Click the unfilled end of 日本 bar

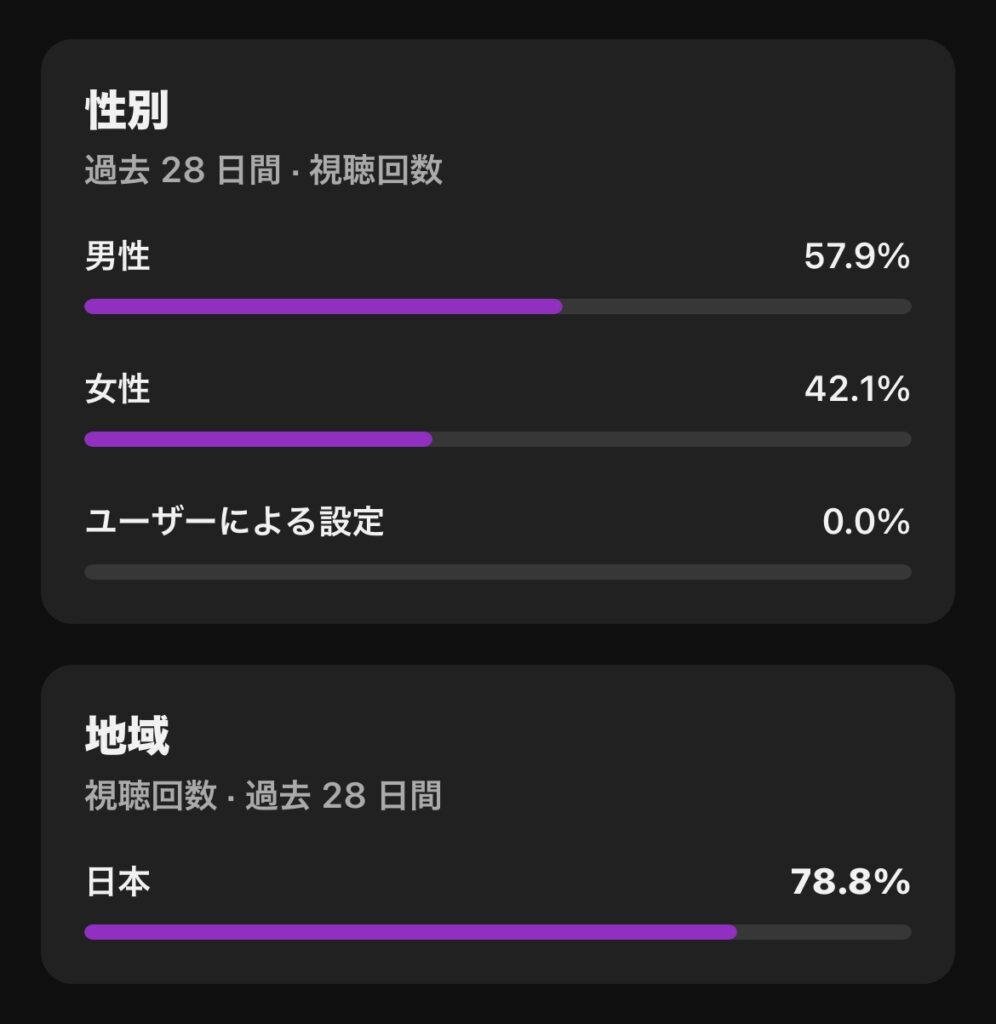click(824, 932)
